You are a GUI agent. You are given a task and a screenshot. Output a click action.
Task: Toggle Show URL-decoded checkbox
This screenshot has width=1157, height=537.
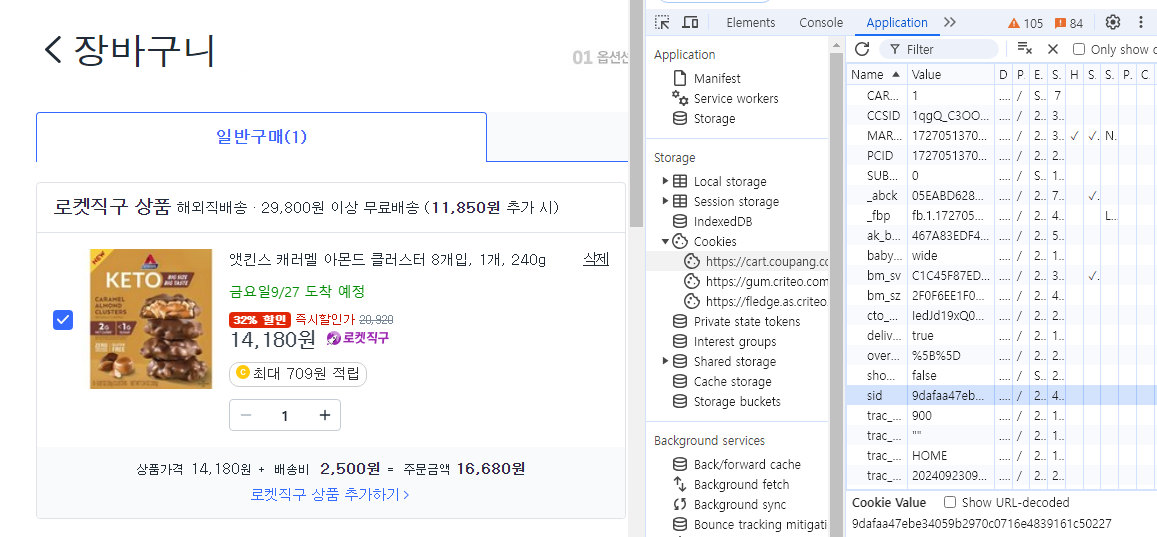point(950,502)
